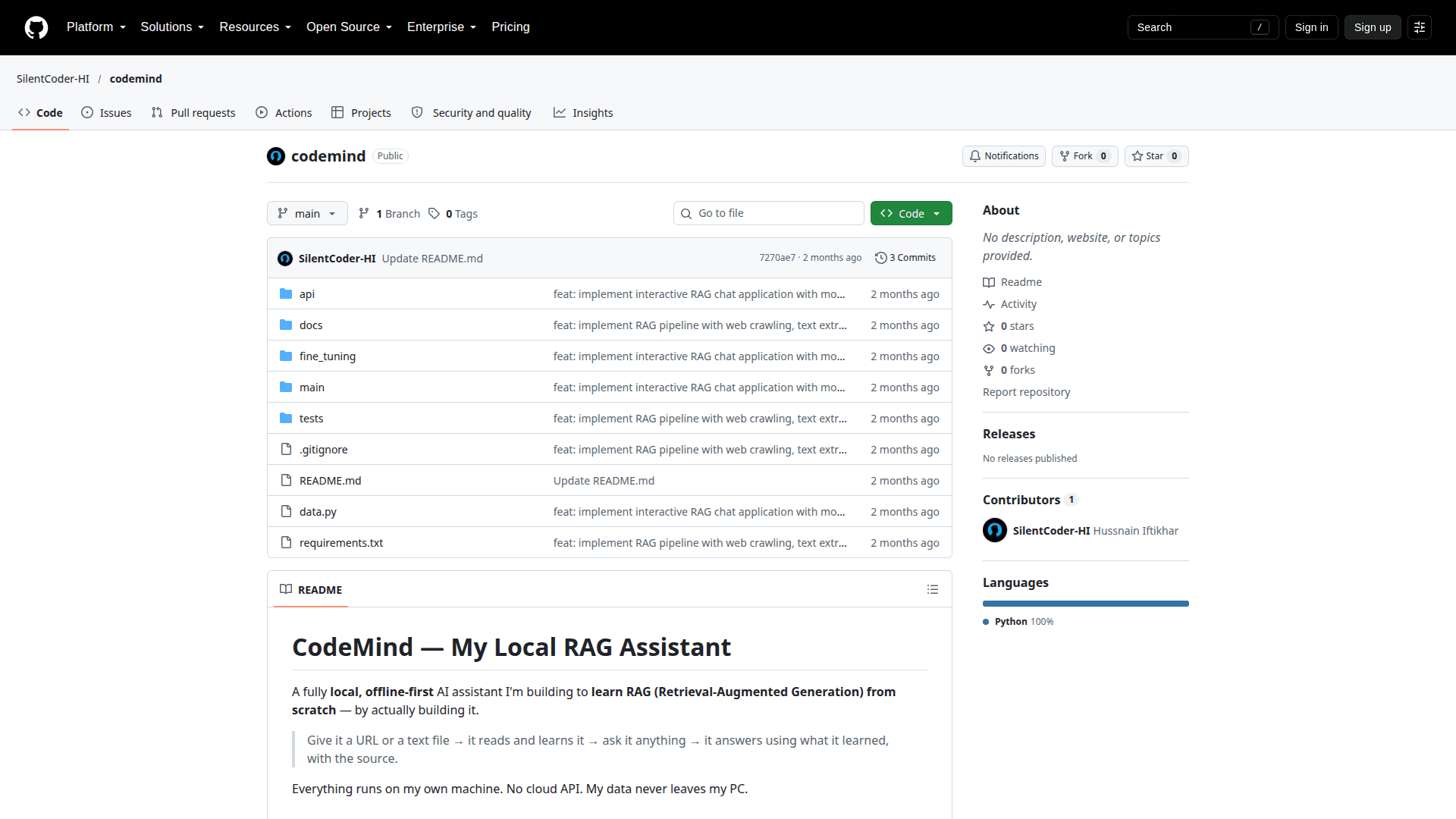Open SilentCoder-HI commit author avatar
The image size is (1456, 819).
tap(285, 259)
